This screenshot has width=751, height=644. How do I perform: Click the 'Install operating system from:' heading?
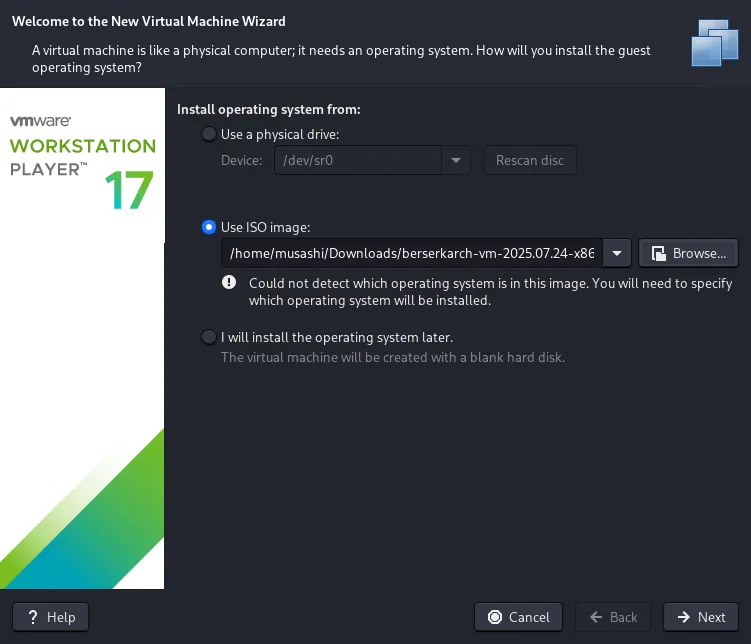pyautogui.click(x=269, y=109)
